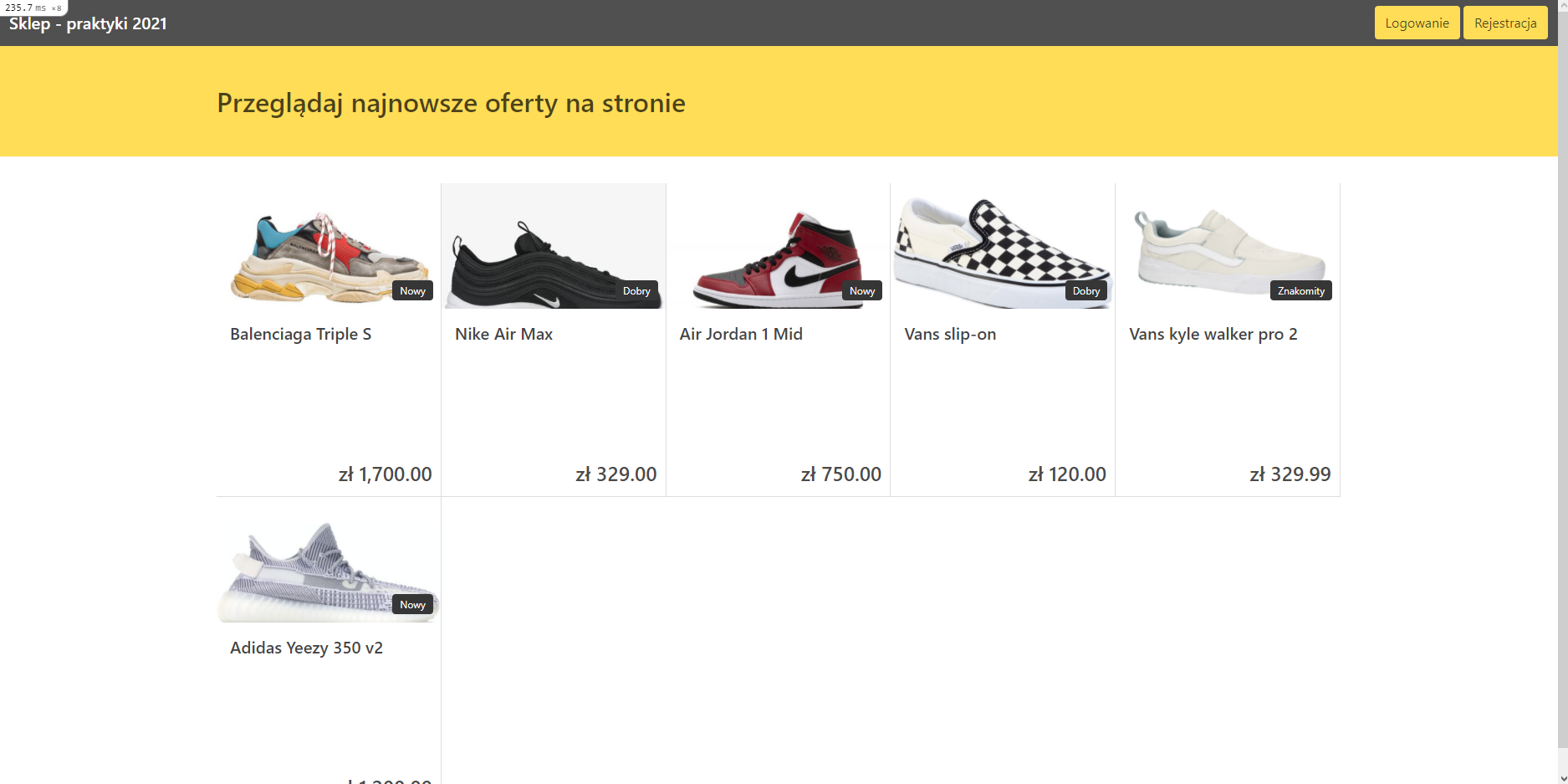Select the Balenciaga Triple S product title

coord(300,334)
